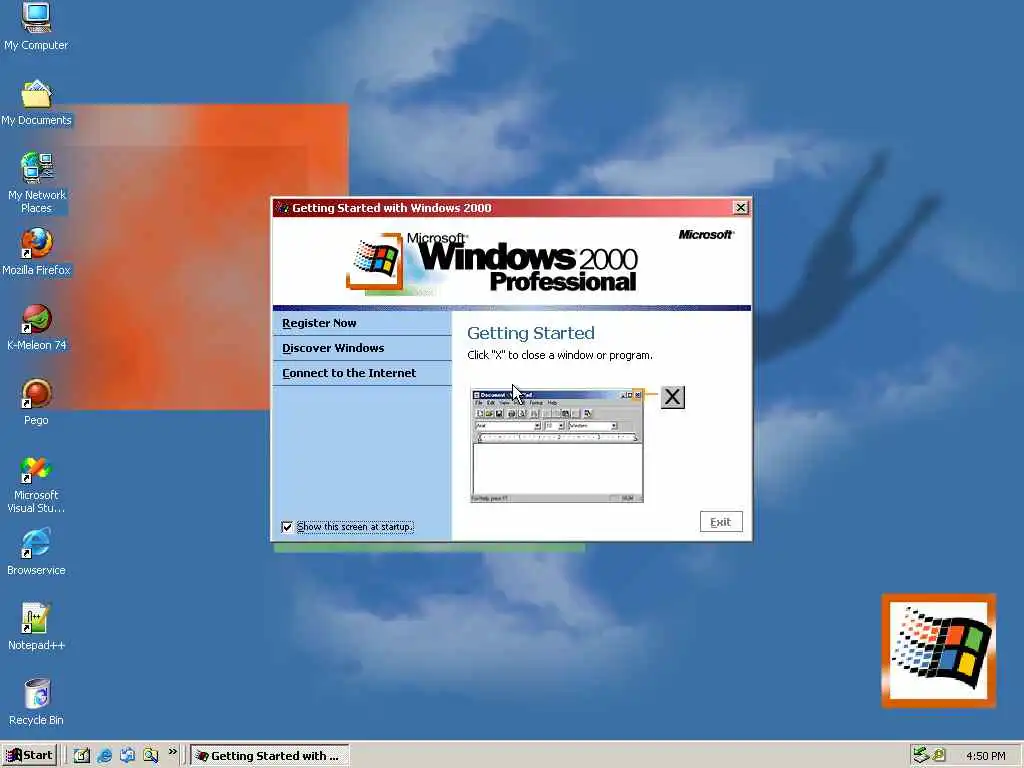The image size is (1024, 768).
Task: Open the Start menu
Action: 30,756
